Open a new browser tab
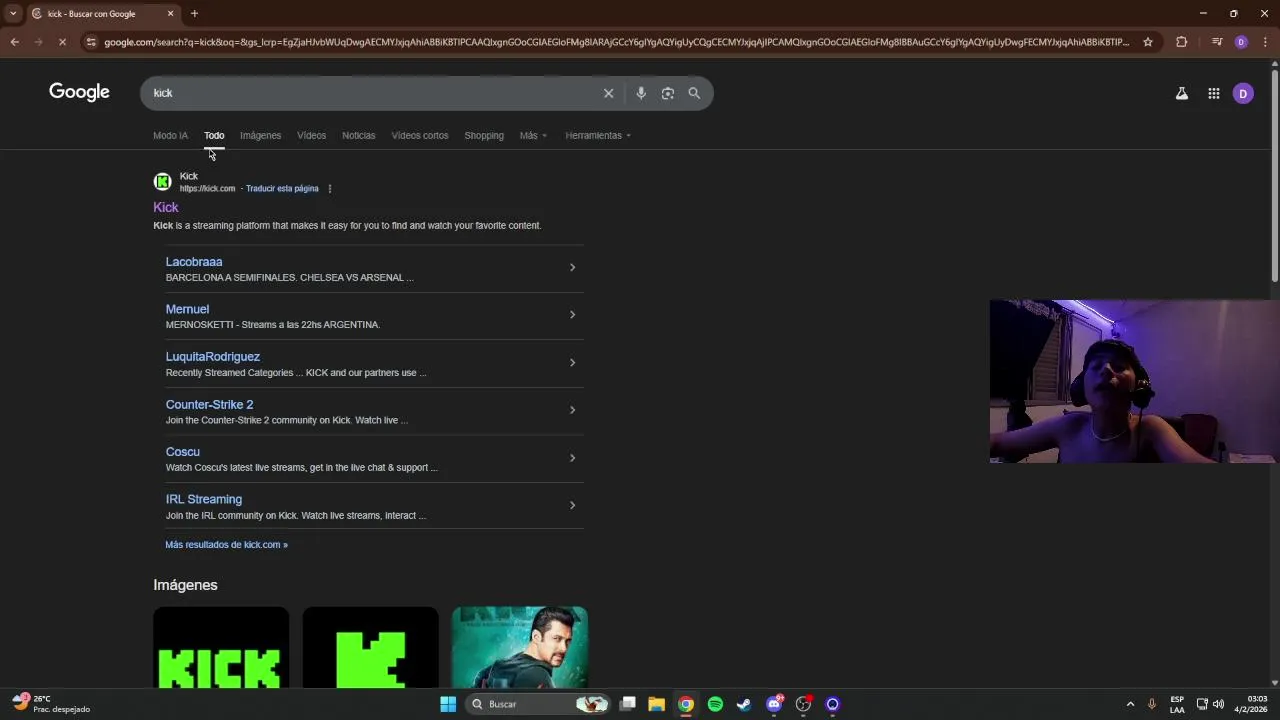The height and width of the screenshot is (720, 1280). pyautogui.click(x=194, y=13)
